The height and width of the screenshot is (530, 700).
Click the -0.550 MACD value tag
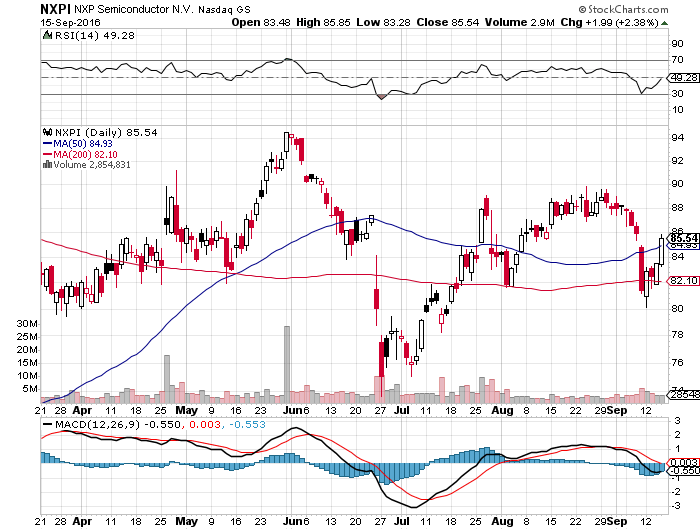683,471
